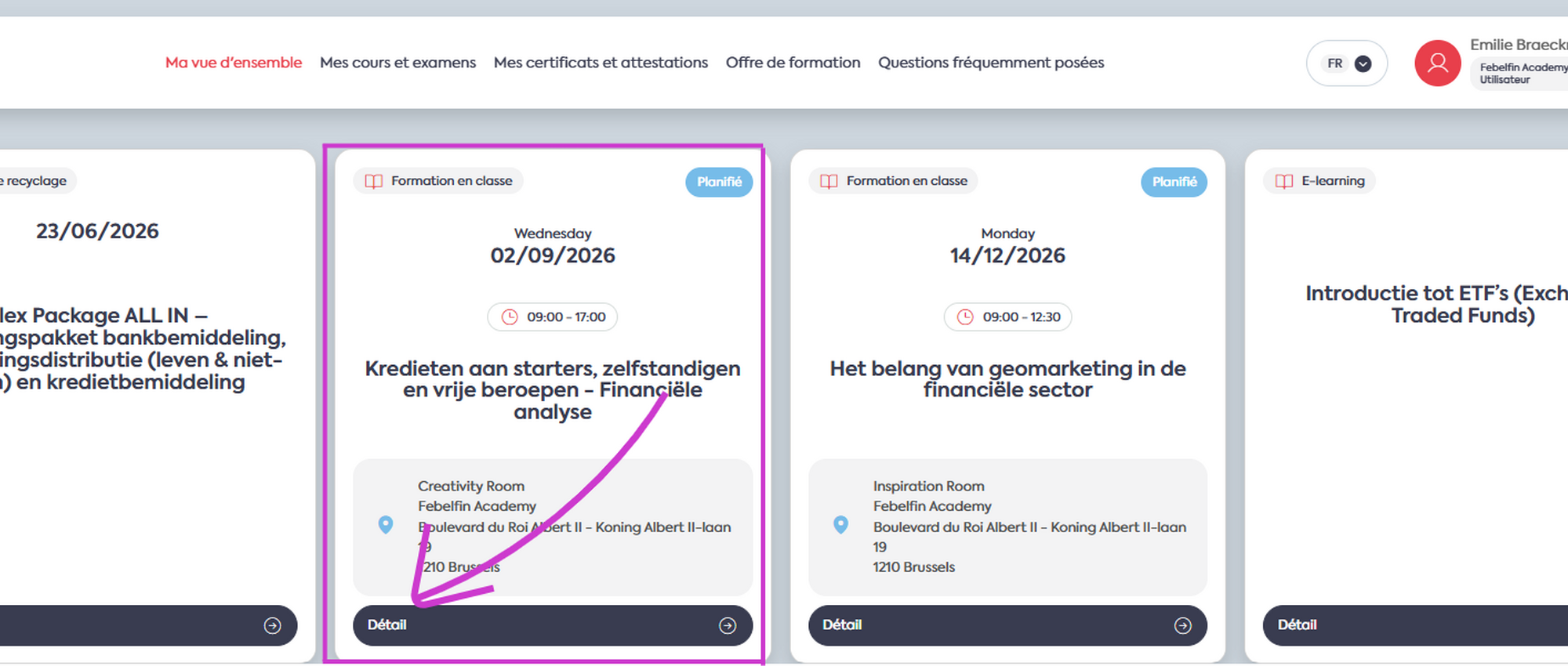1568x666 pixels.
Task: Click clock icon next to 09:00 - 12:30
Action: coord(965,317)
